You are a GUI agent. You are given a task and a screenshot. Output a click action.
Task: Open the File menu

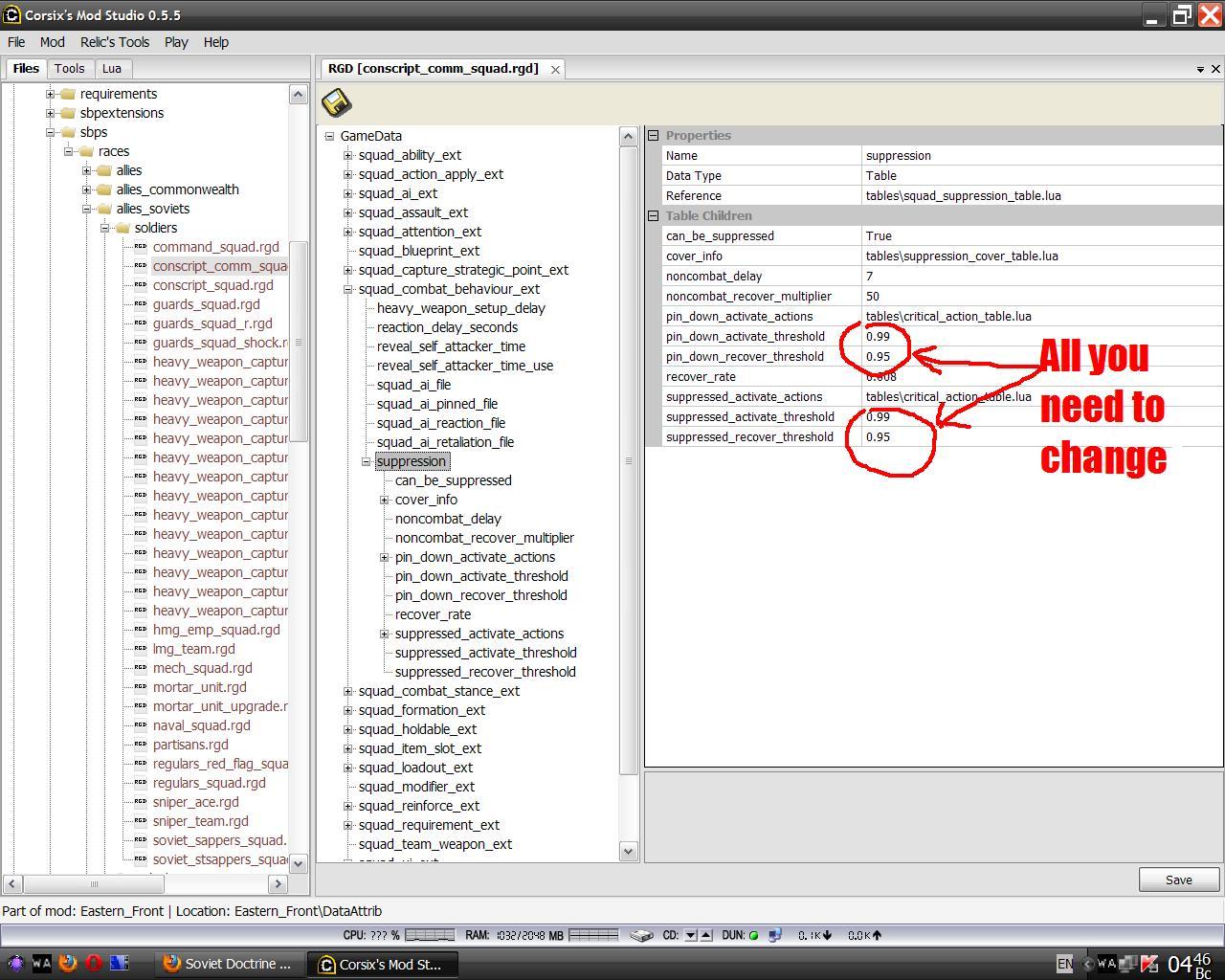tap(16, 42)
